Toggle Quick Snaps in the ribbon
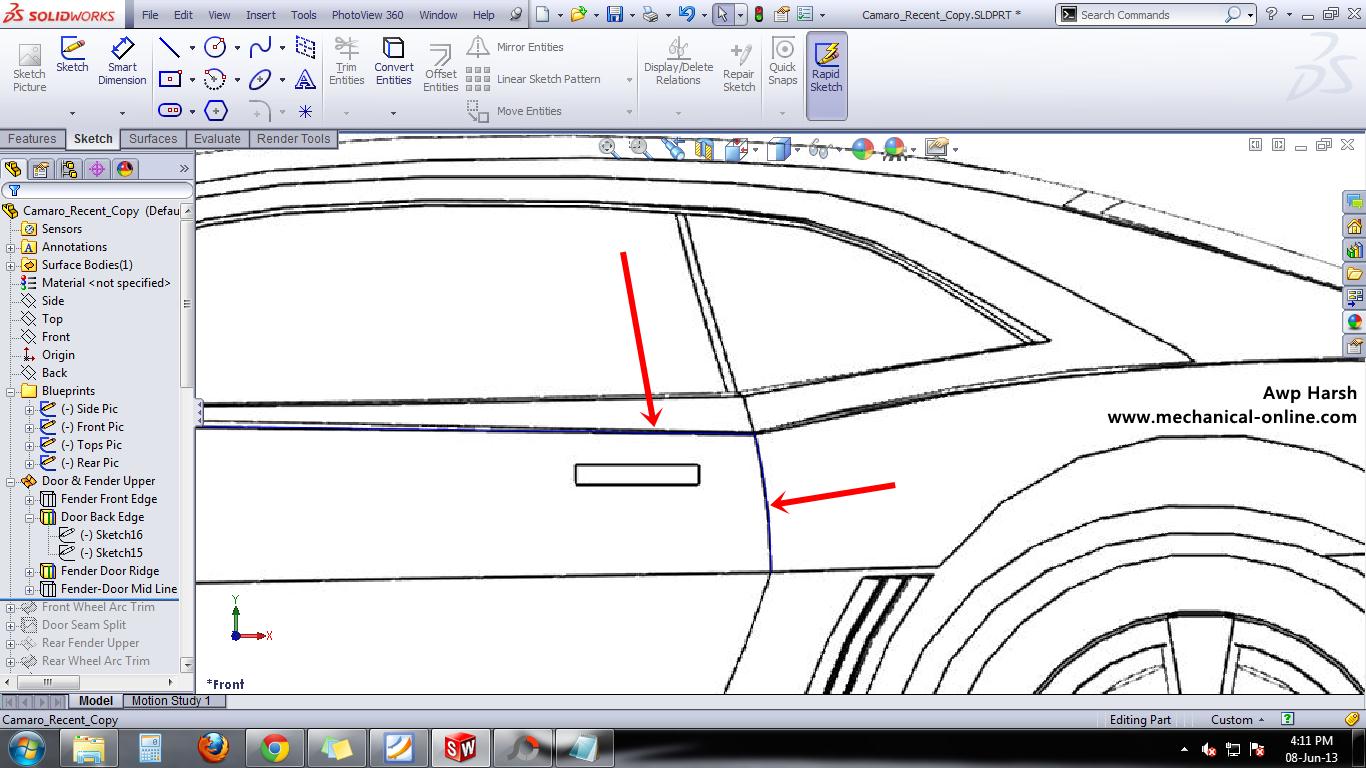Image resolution: width=1366 pixels, height=768 pixels. [x=783, y=62]
